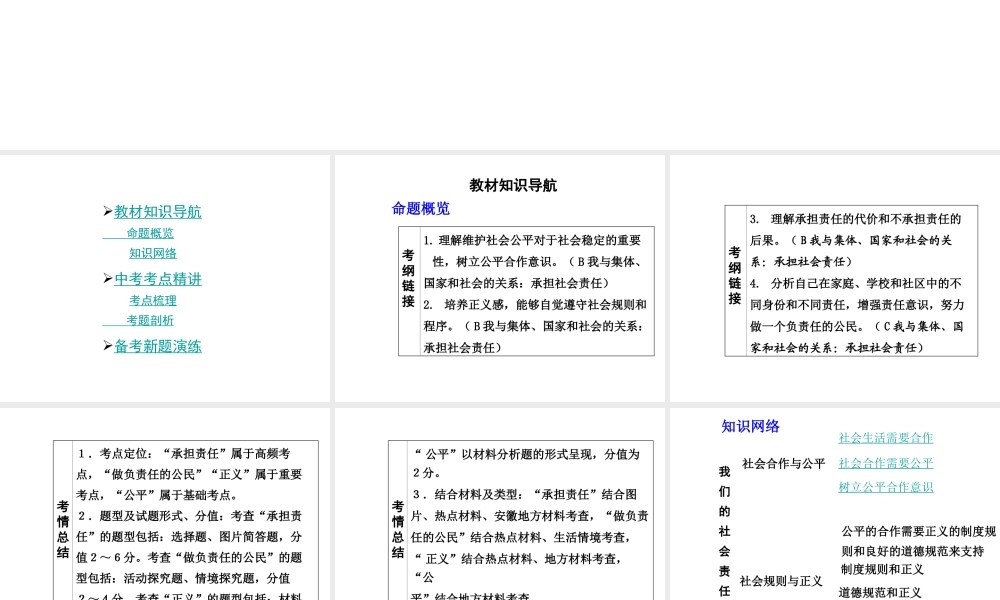This screenshot has height=600, width=1000.
Task: Click the 社会合作与公平 label
Action: 784,464
